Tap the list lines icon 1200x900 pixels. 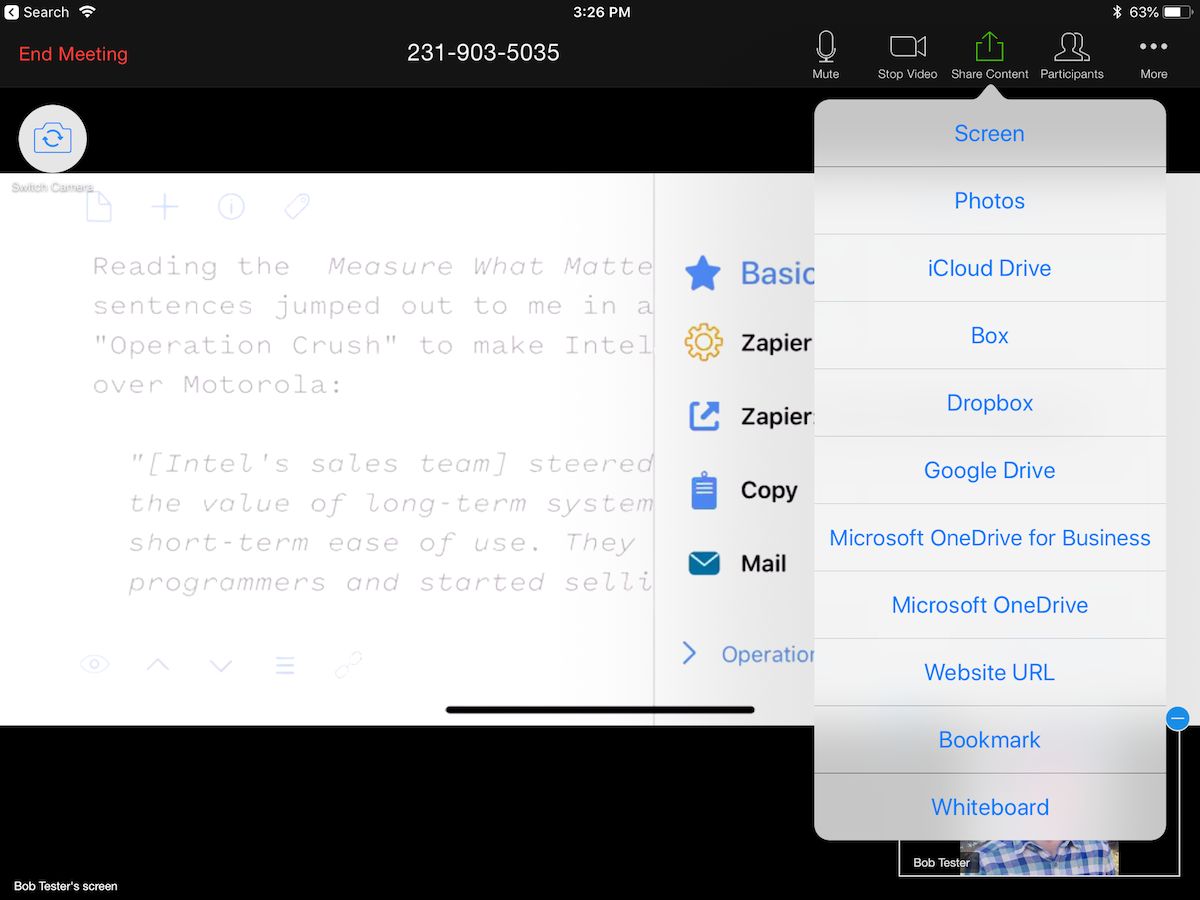pos(285,665)
